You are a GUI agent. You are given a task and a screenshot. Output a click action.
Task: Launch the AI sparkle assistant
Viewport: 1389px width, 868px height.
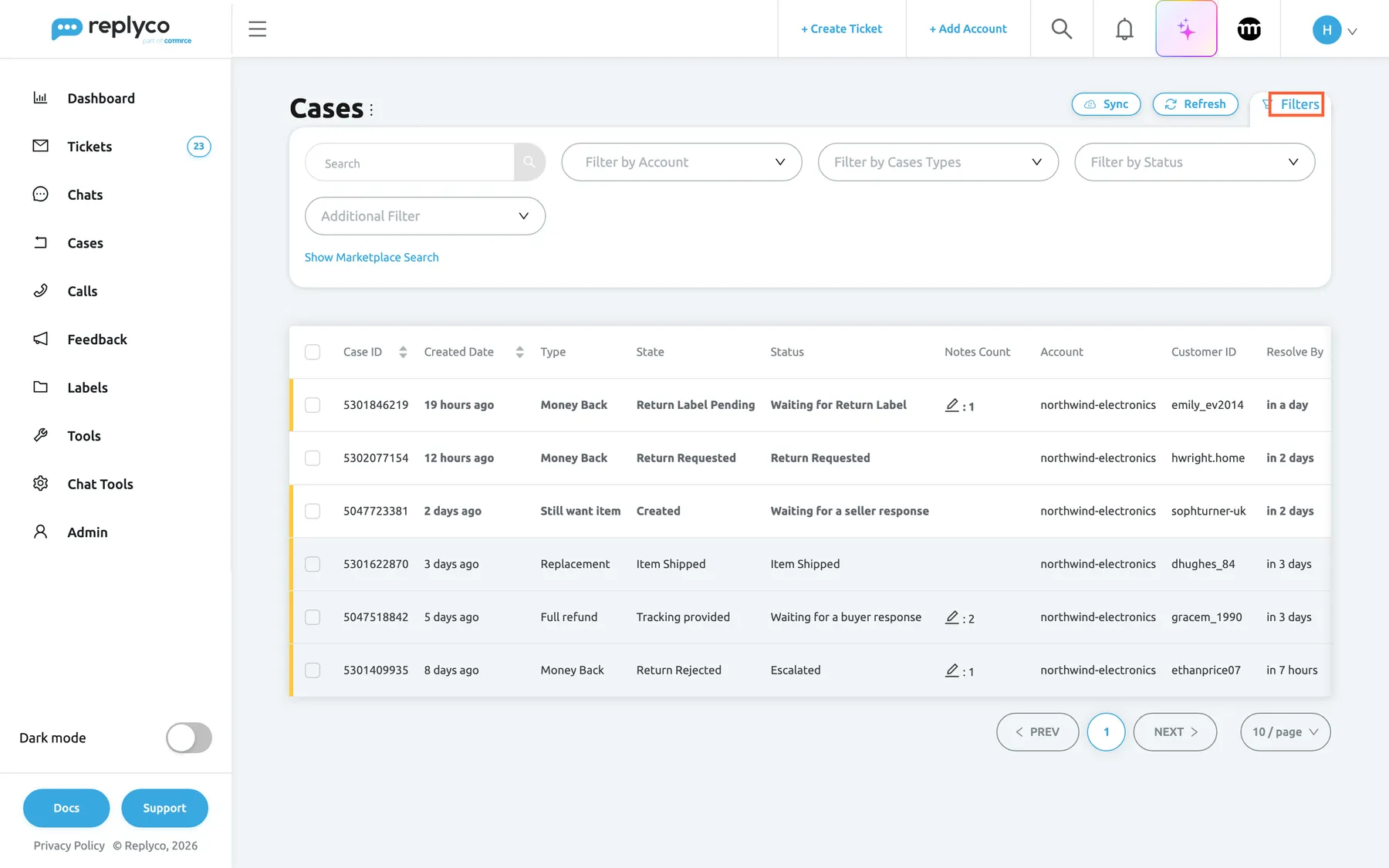(1186, 29)
